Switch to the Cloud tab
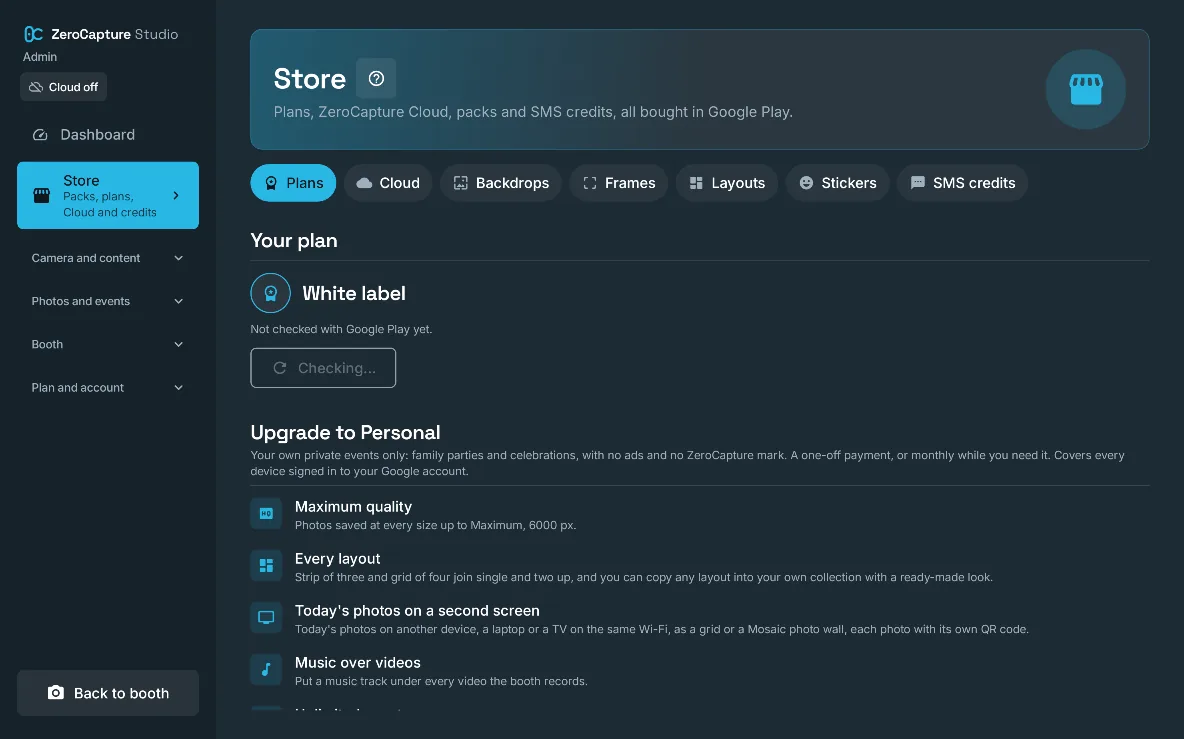The image size is (1184, 739). coord(388,183)
